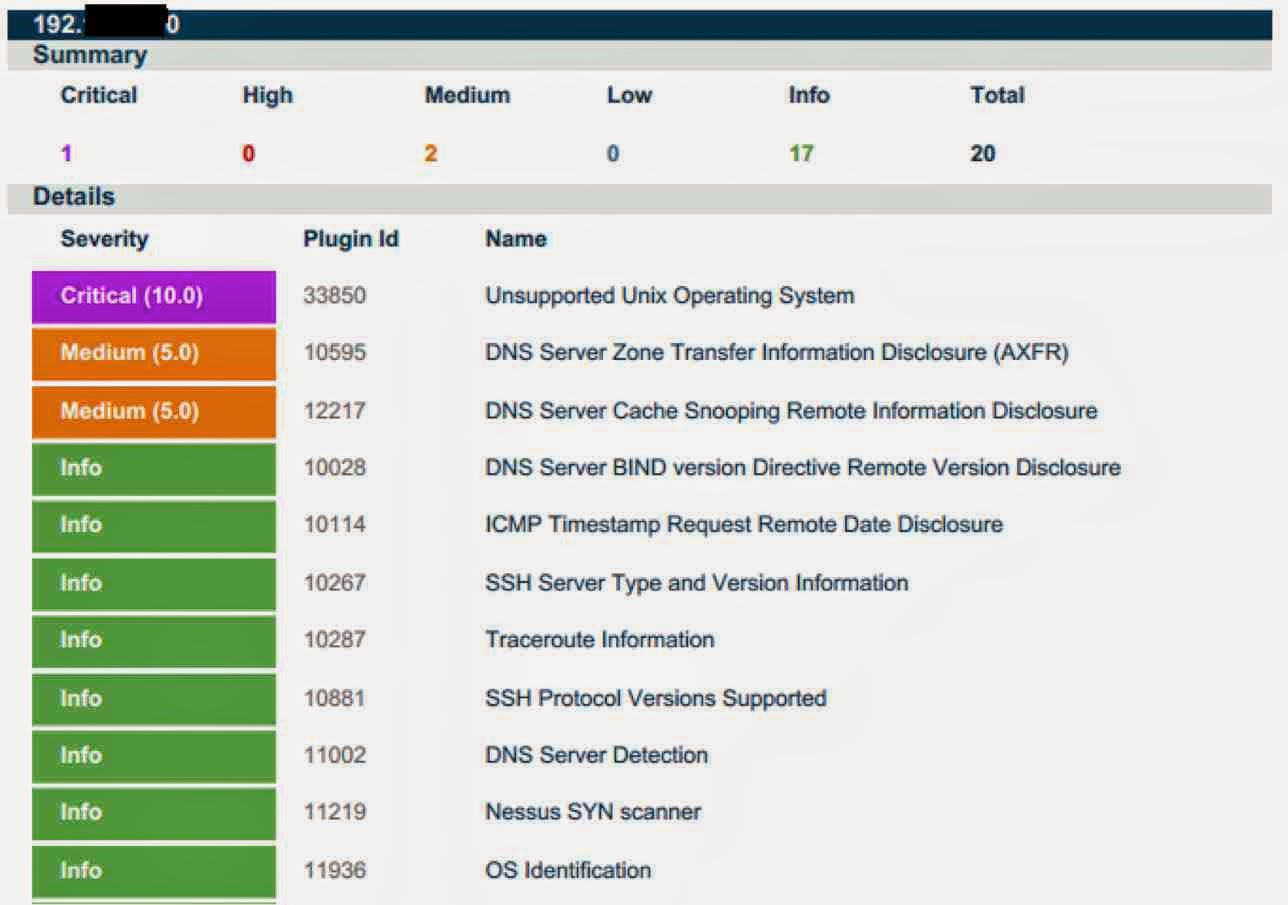Click the Medium badge for plugin 10595
The height and width of the screenshot is (905, 1288).
point(154,353)
